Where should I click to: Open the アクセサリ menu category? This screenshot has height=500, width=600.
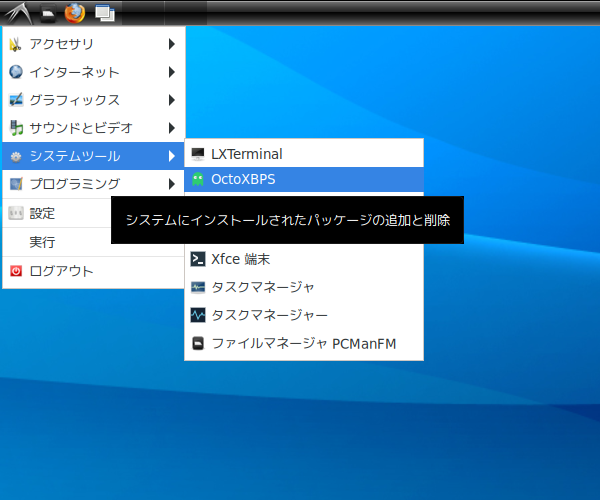point(94,44)
